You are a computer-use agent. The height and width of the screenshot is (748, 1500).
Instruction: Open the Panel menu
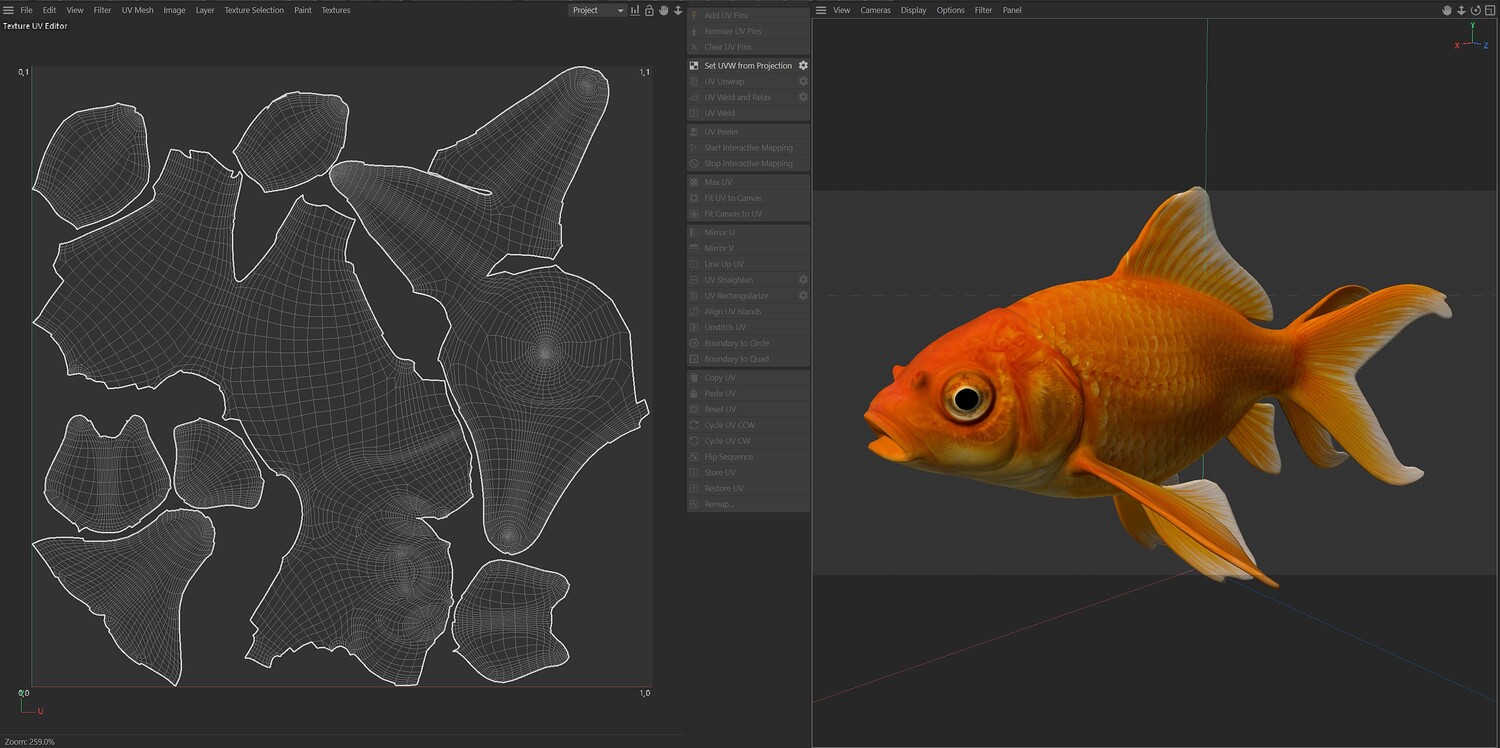click(1013, 10)
